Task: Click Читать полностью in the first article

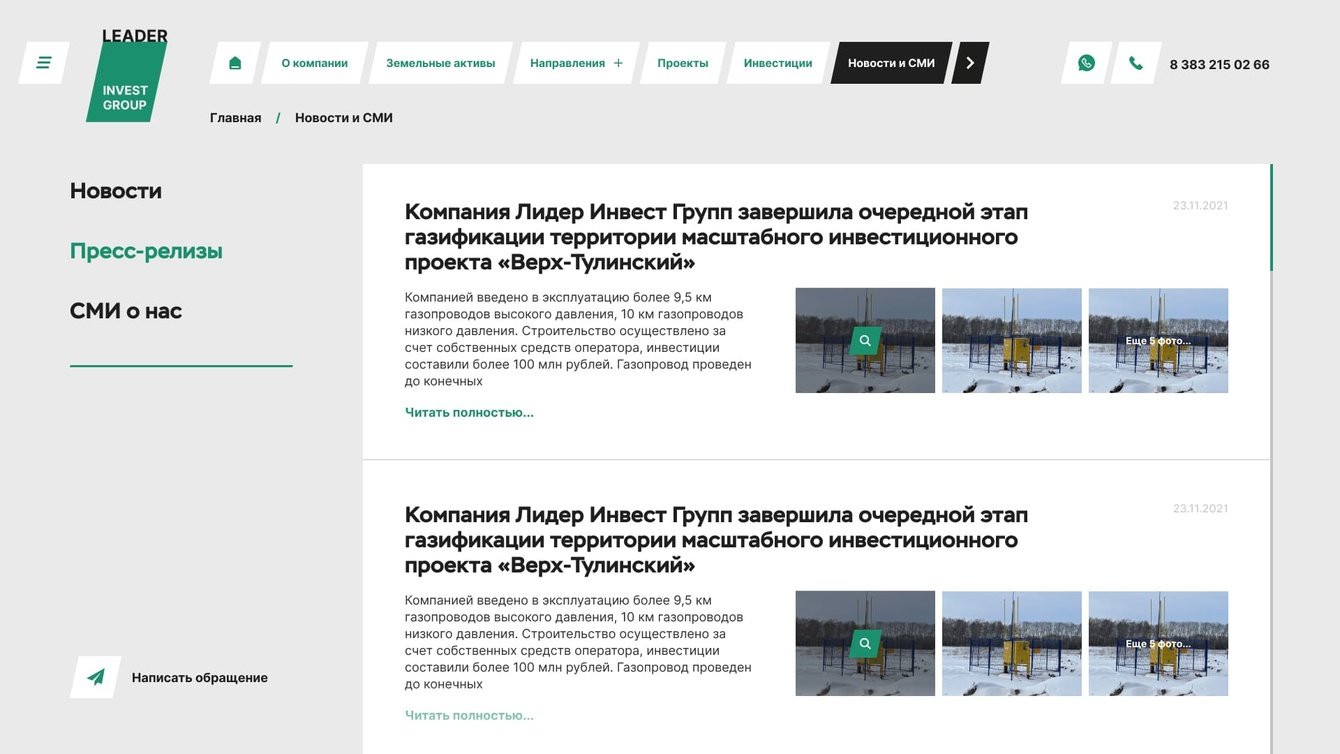Action: click(x=469, y=412)
